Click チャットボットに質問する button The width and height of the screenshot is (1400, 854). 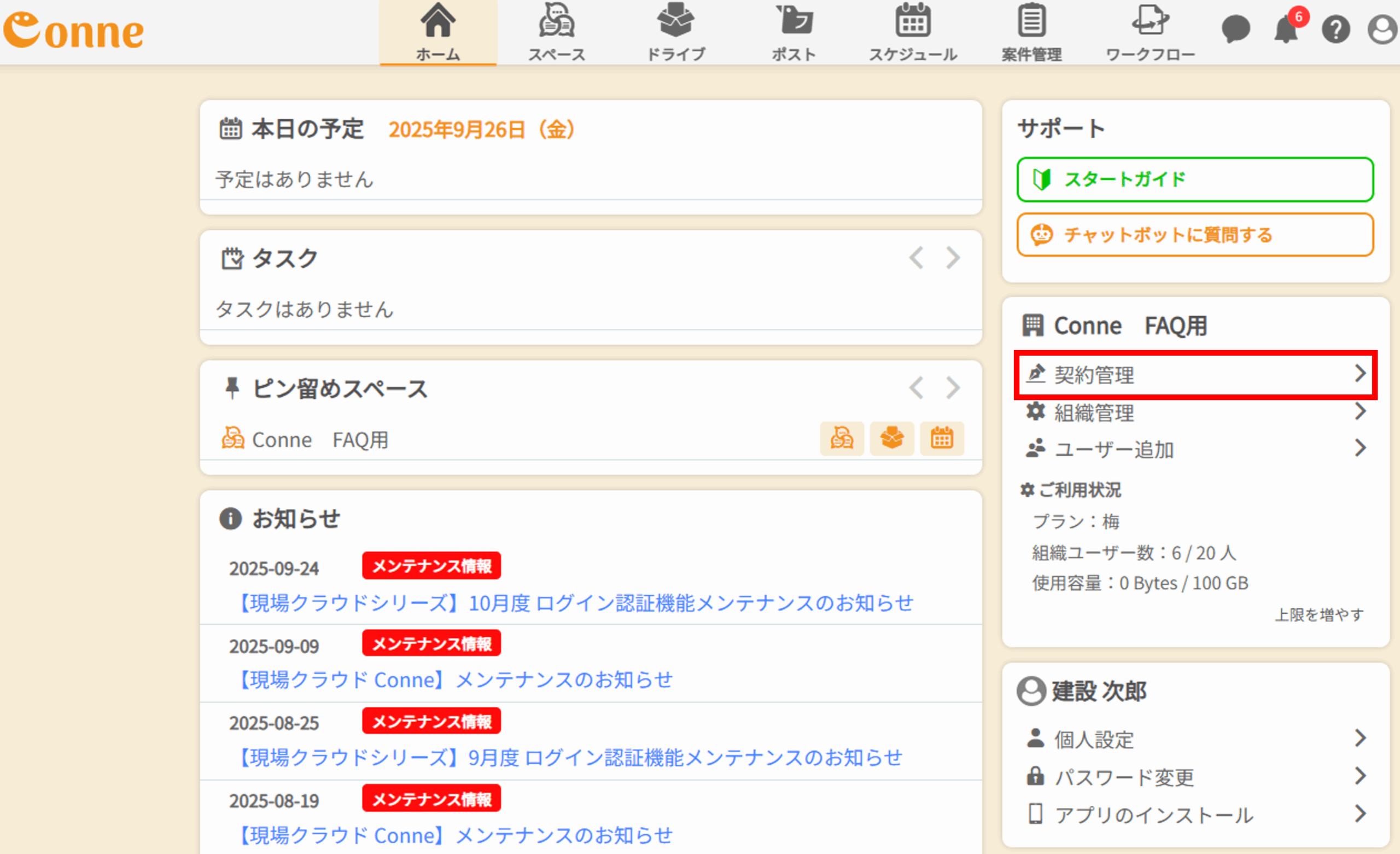click(x=1194, y=235)
